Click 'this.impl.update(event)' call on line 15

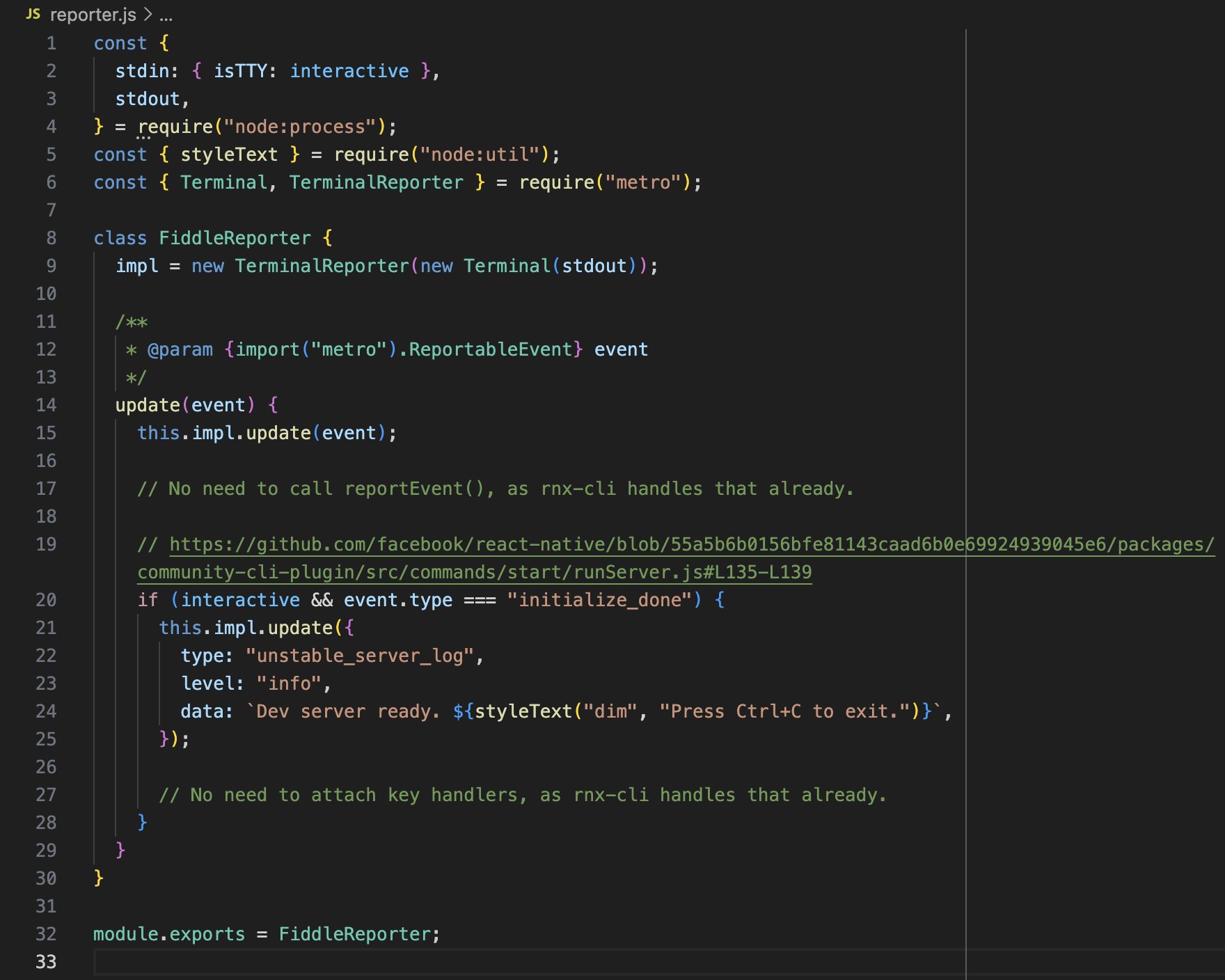[262, 433]
